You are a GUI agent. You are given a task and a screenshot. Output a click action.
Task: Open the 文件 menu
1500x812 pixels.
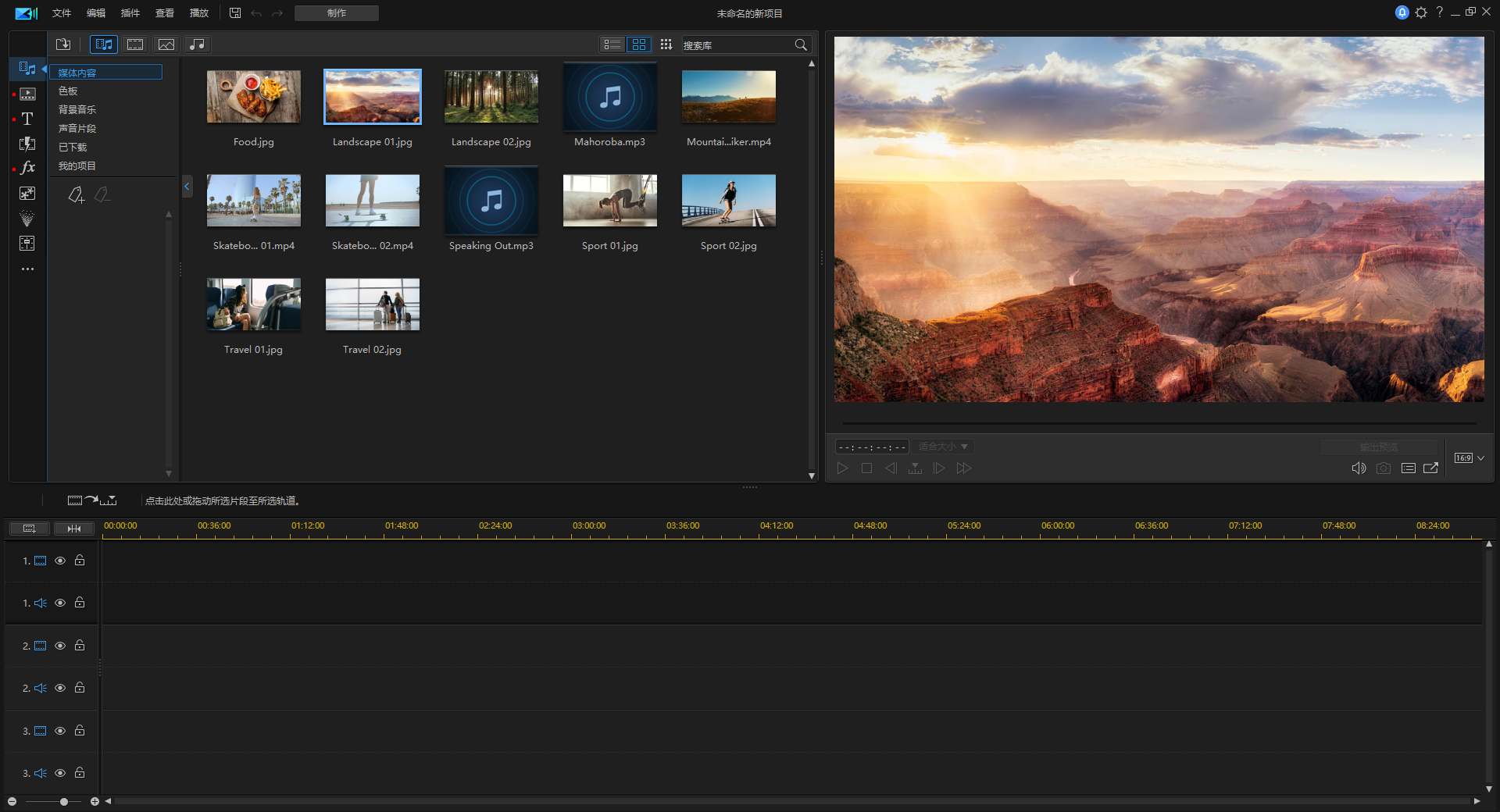[62, 13]
